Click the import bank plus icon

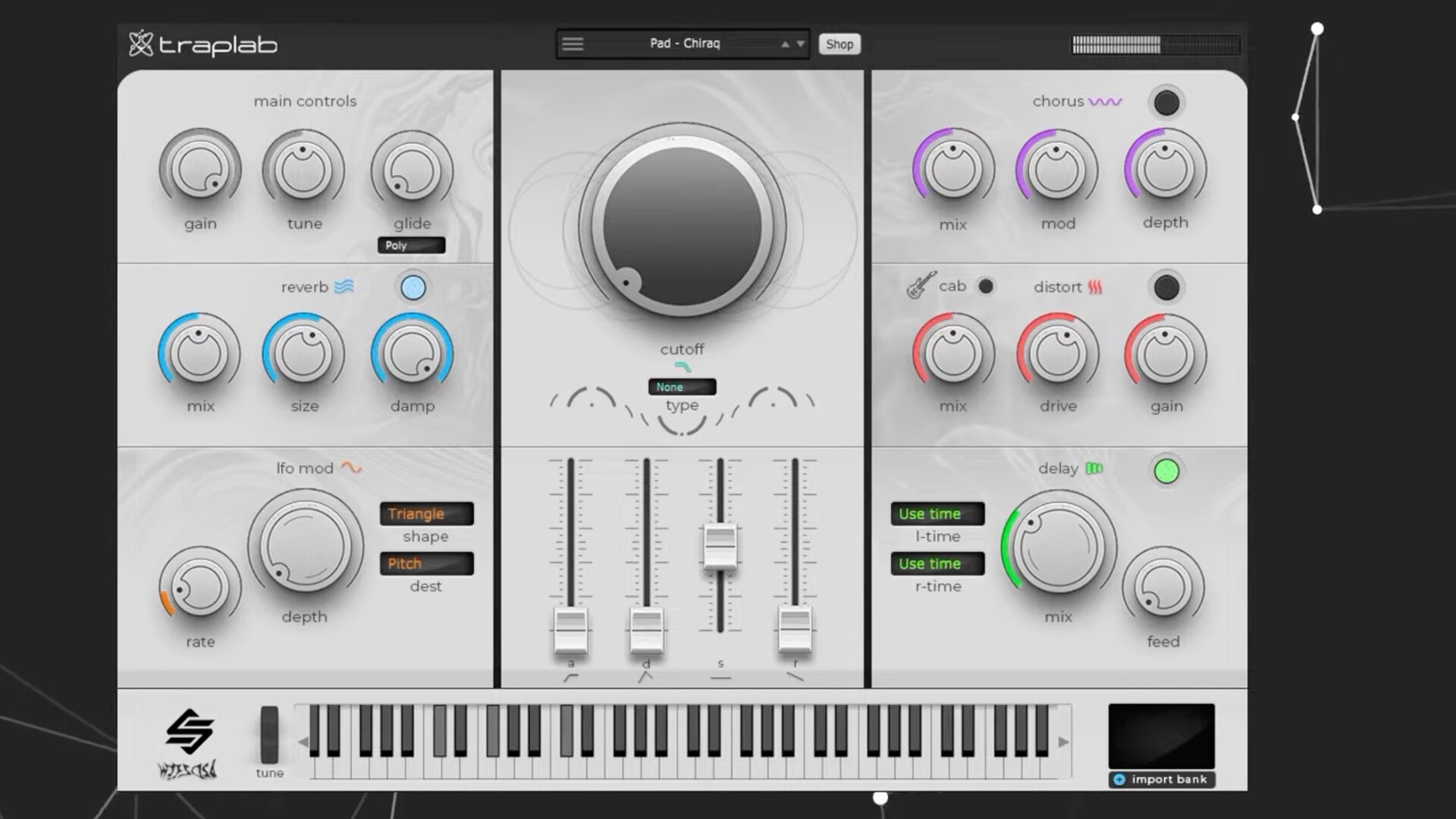[x=1119, y=779]
